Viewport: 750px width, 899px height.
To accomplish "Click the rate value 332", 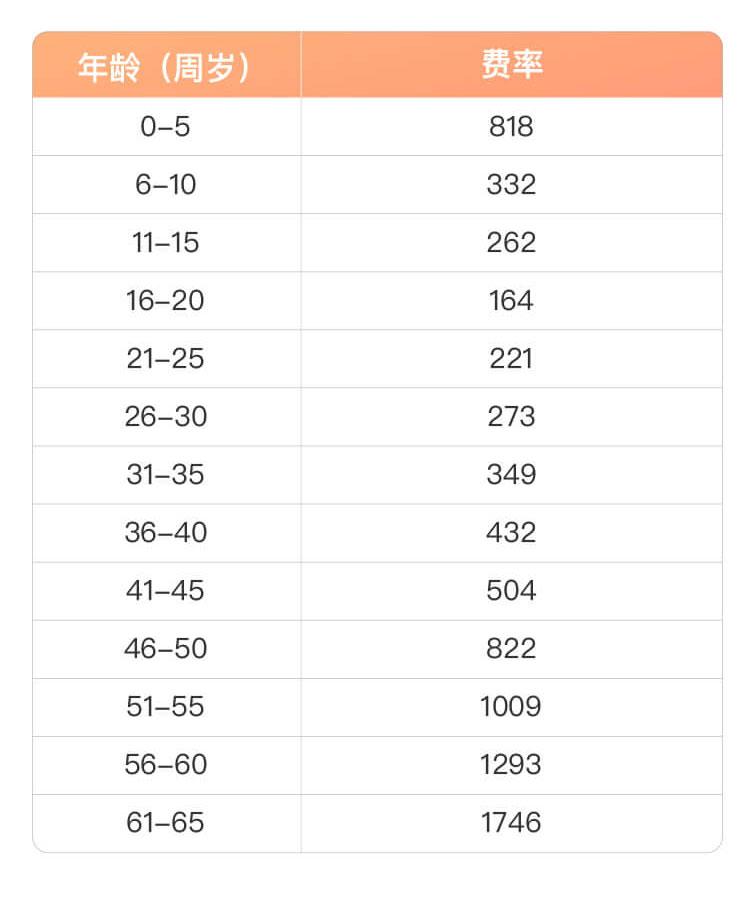I will pyautogui.click(x=511, y=185).
